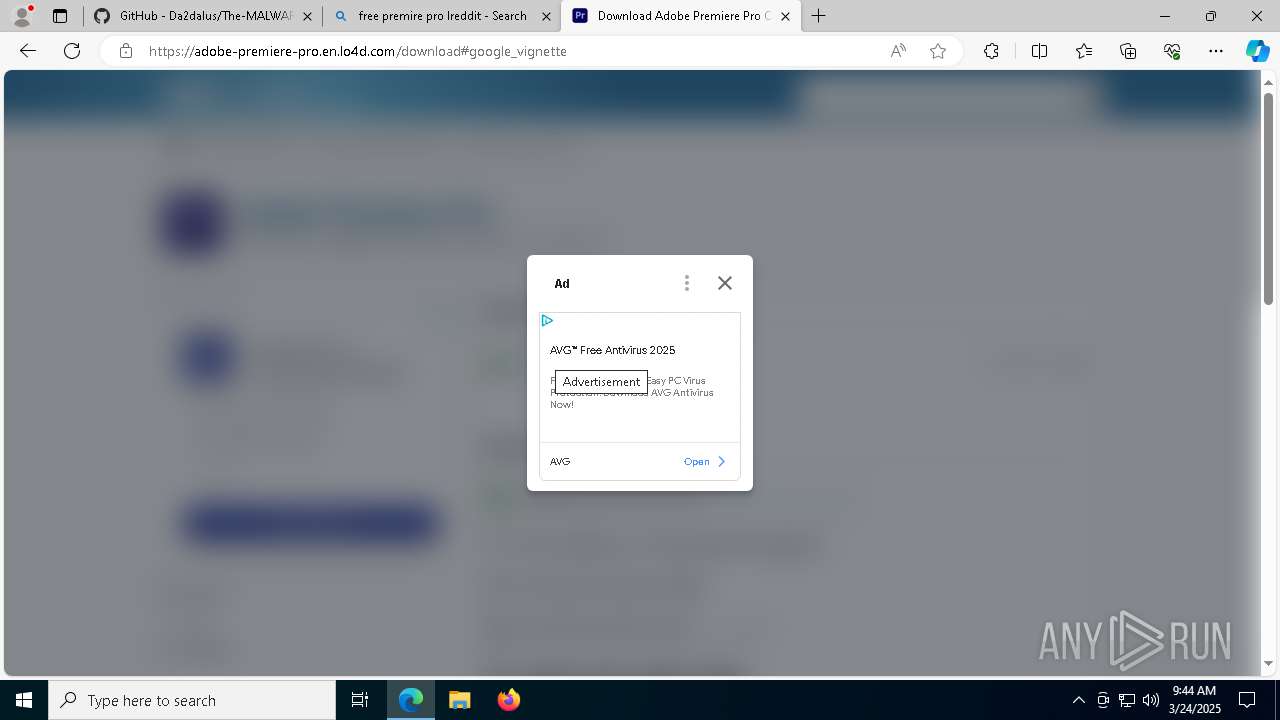The height and width of the screenshot is (720, 1280).
Task: Toggle split screen view
Action: click(x=1039, y=51)
